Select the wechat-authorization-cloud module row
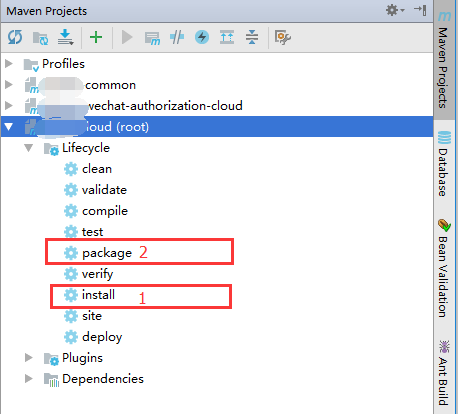This screenshot has height=414, width=458. (217, 106)
